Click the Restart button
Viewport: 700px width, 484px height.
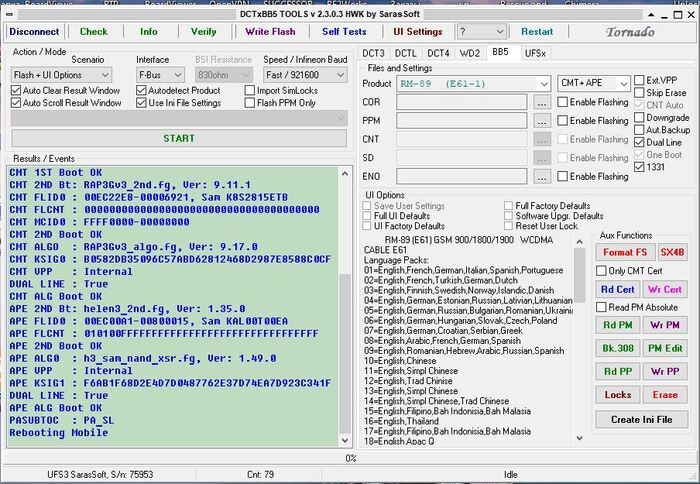(x=537, y=32)
